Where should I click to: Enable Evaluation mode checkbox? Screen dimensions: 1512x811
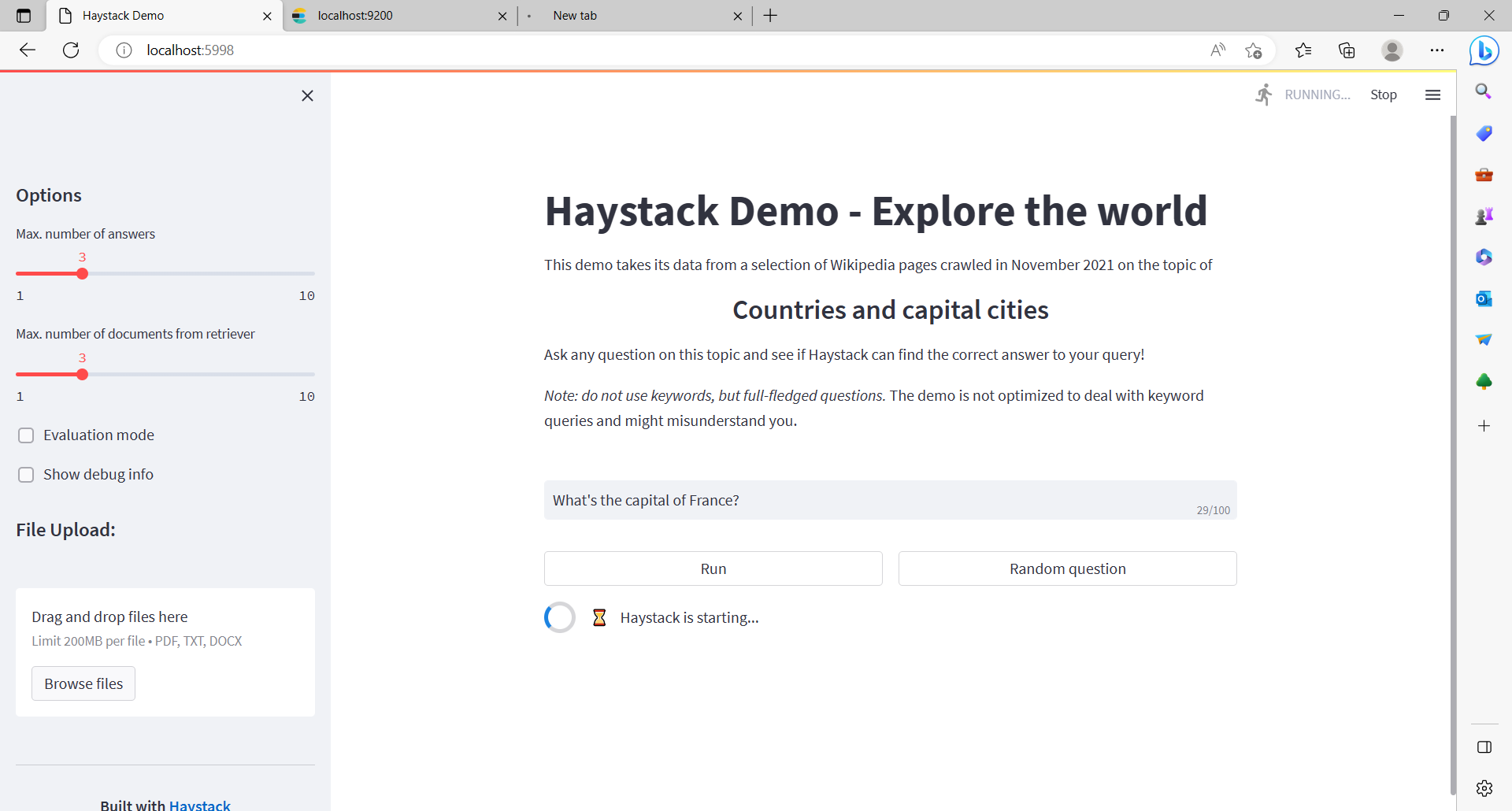click(x=26, y=435)
